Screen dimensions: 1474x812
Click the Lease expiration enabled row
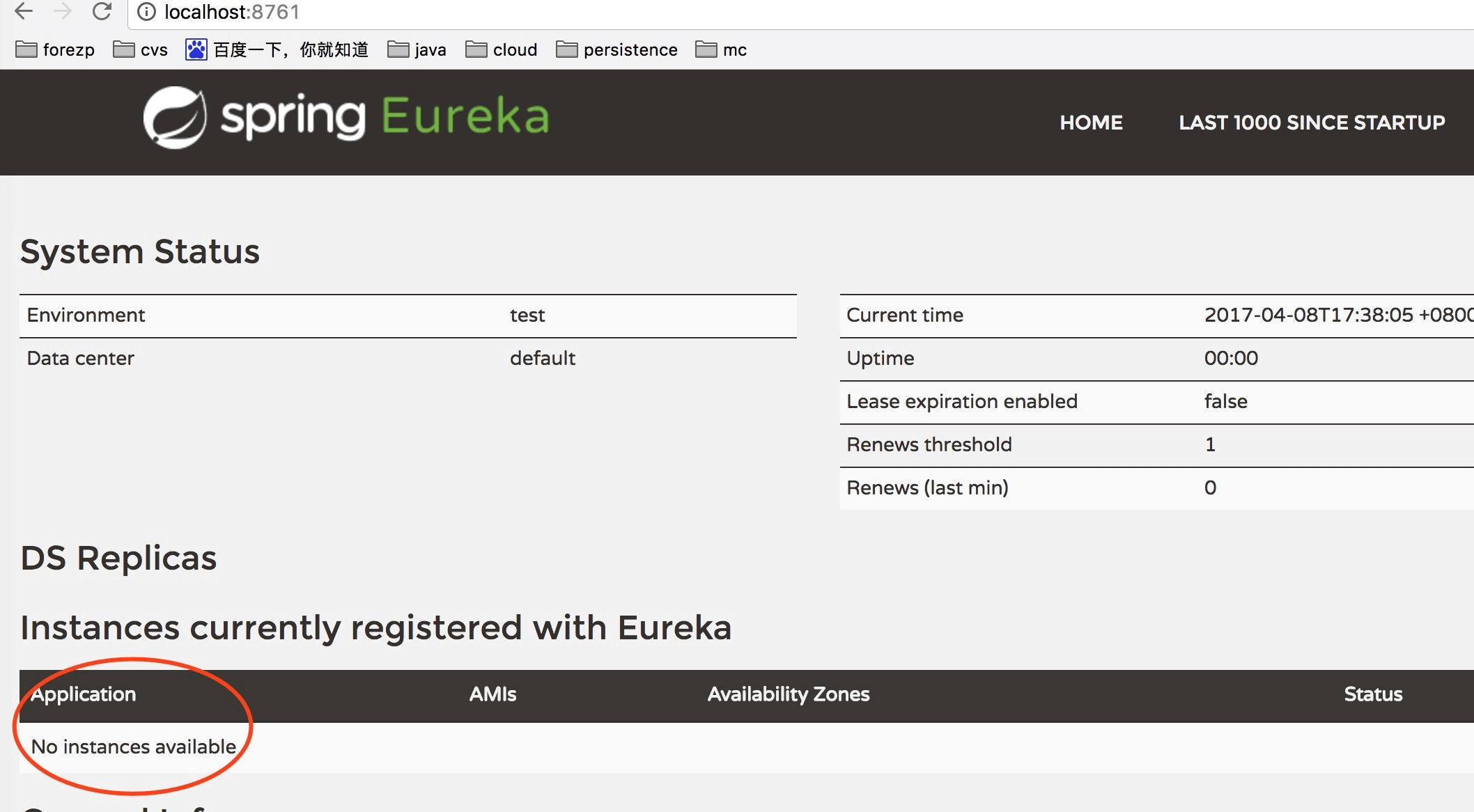pyautogui.click(x=961, y=402)
